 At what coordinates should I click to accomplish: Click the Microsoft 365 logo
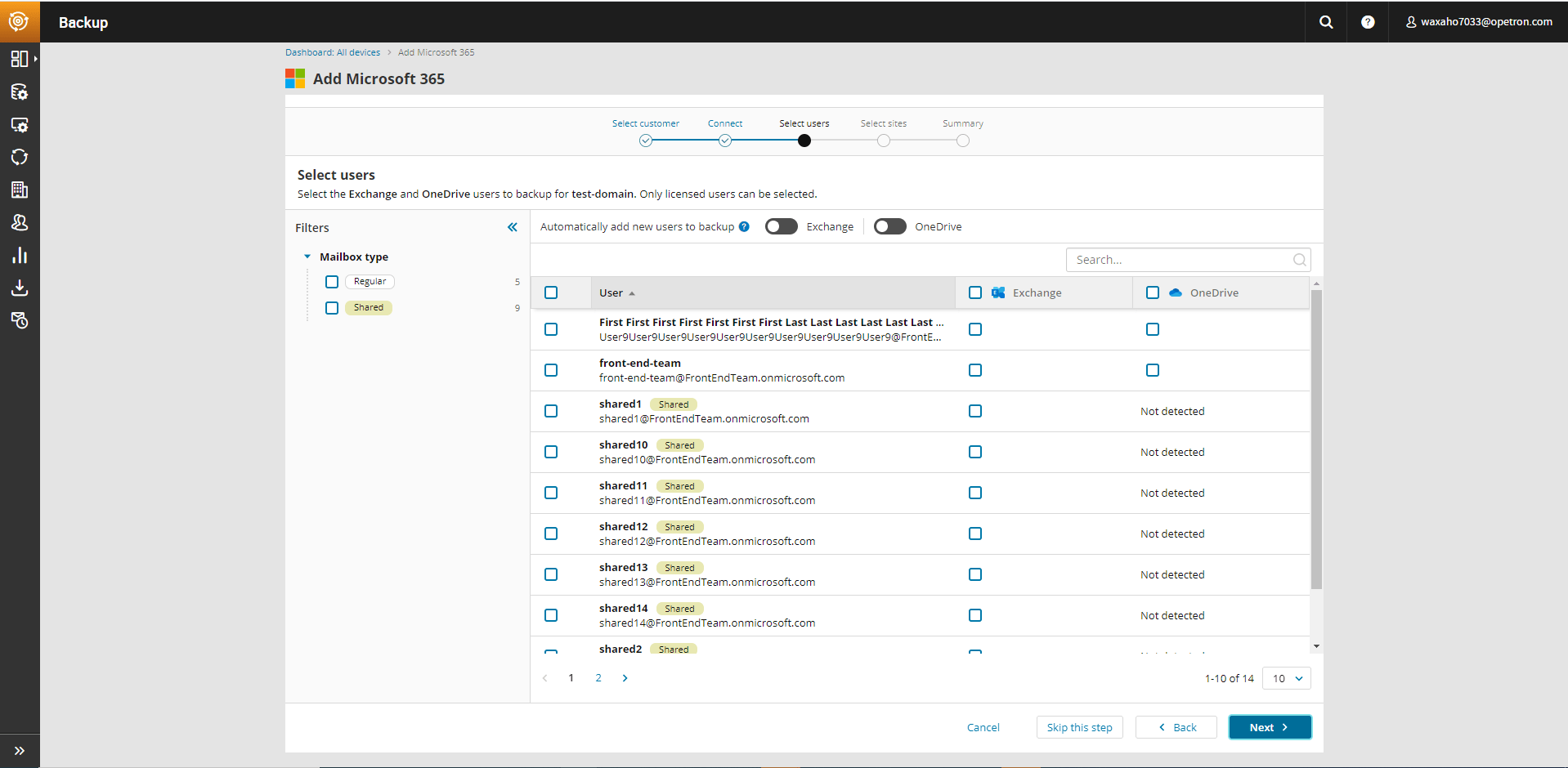point(295,78)
